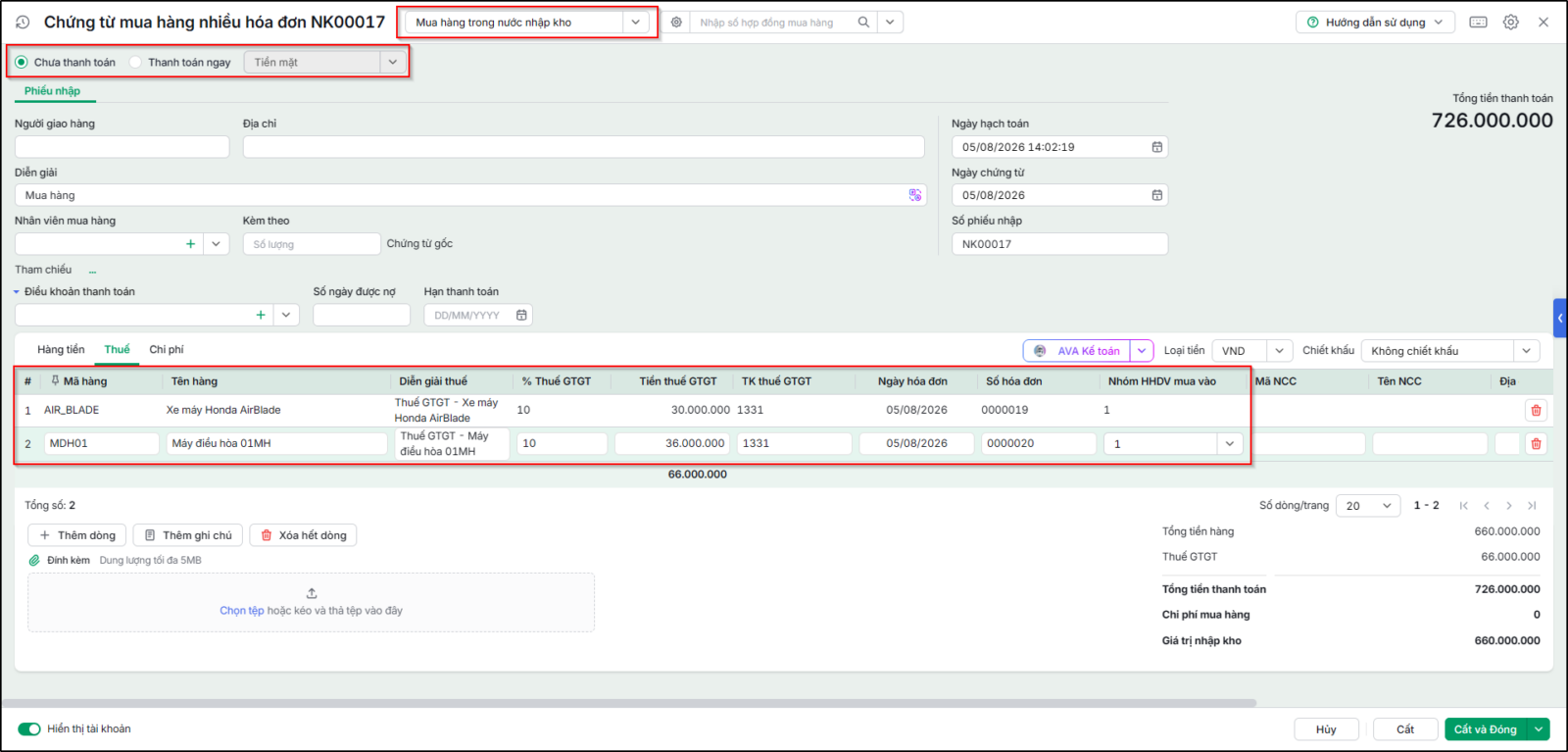Close the purchase voucher form
The height and width of the screenshot is (752, 1568).
tap(1543, 22)
